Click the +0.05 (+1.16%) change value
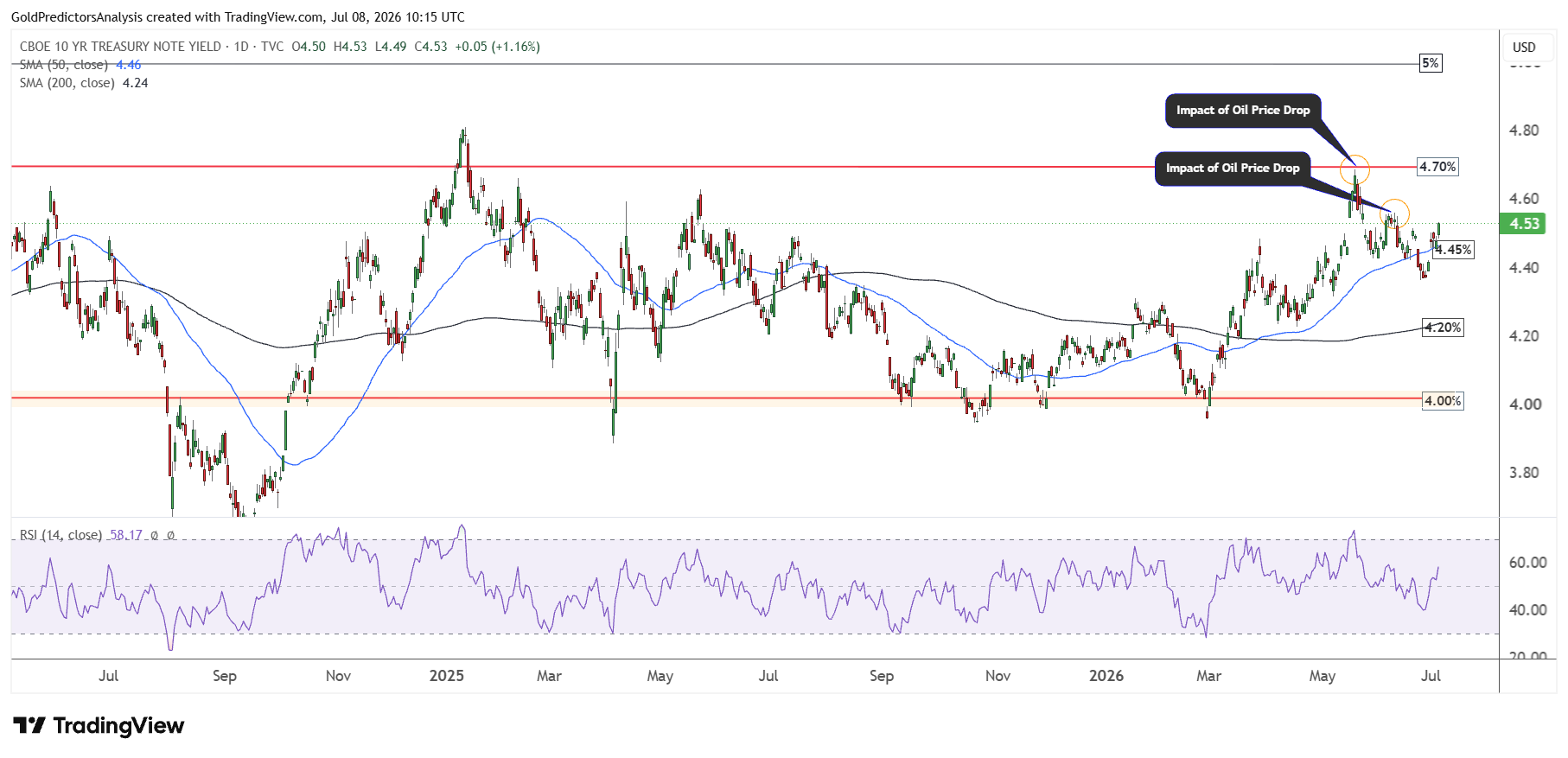This screenshot has width=1568, height=758. coord(497,47)
